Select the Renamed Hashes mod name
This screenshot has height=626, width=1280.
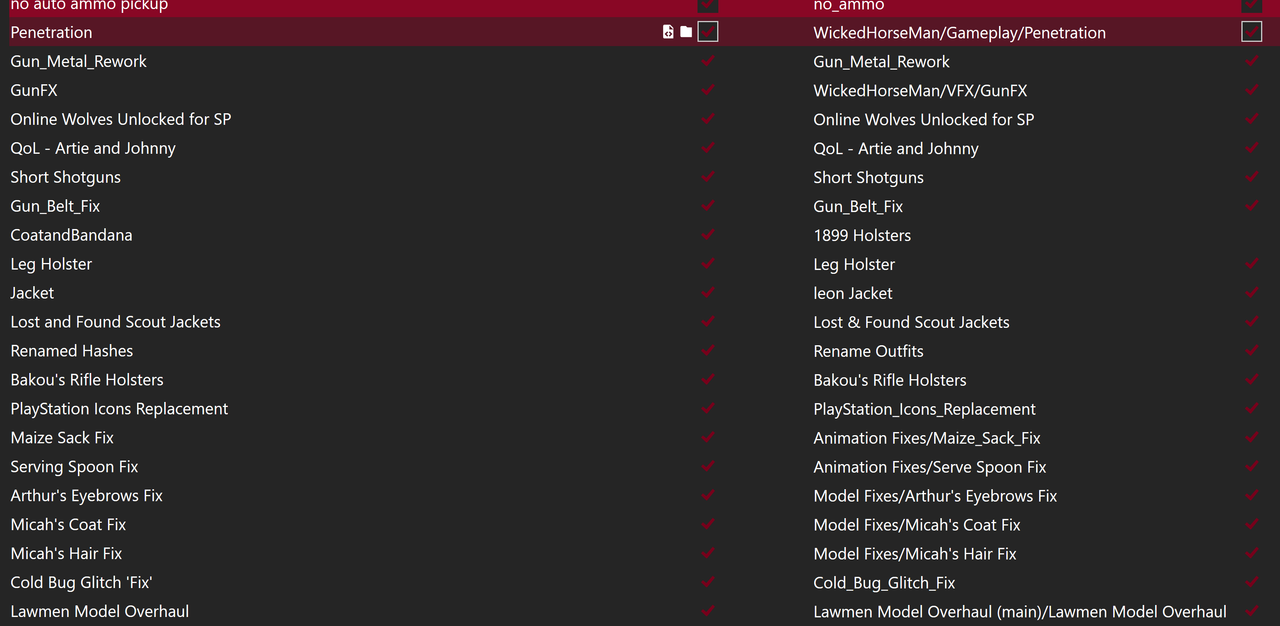tap(71, 351)
